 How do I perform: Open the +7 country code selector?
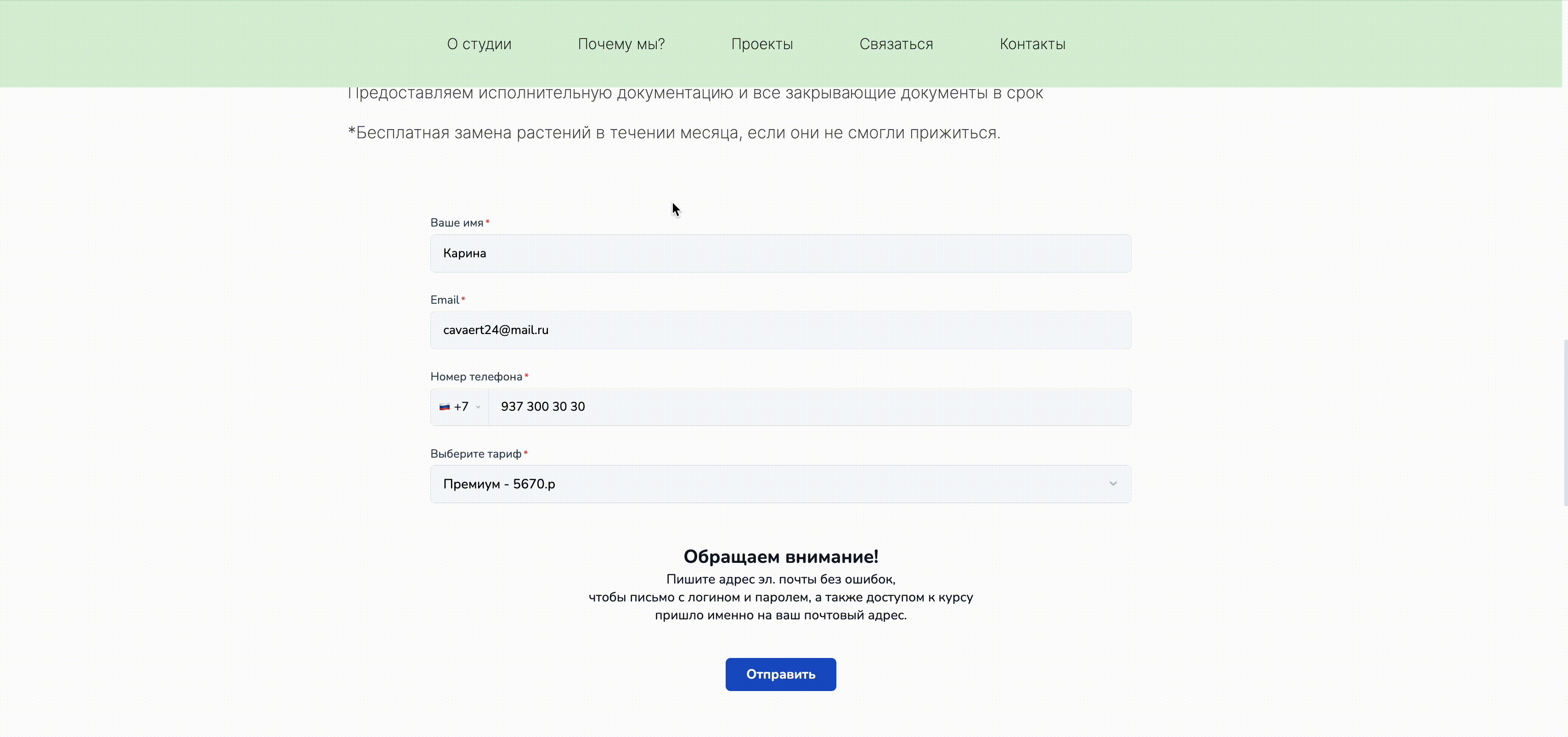click(460, 407)
